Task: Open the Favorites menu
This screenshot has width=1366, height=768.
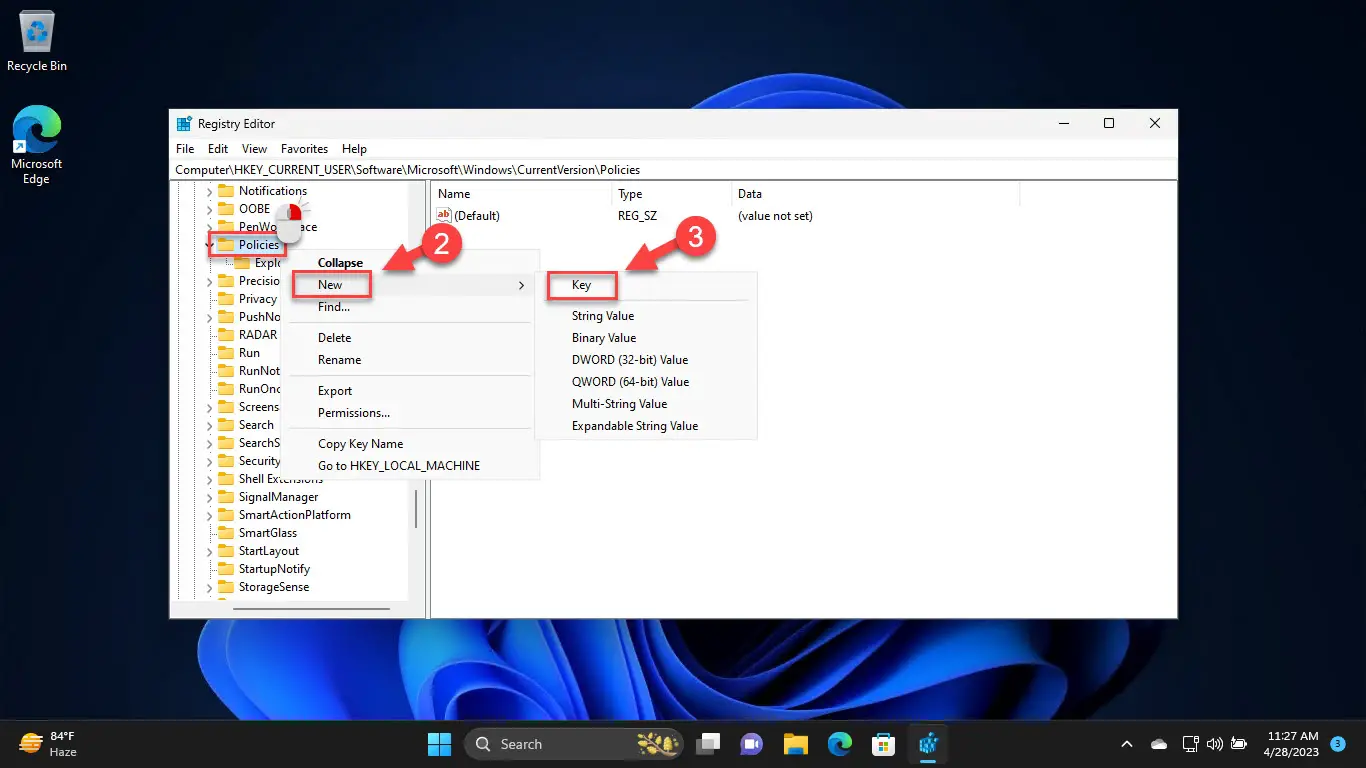Action: [x=304, y=149]
